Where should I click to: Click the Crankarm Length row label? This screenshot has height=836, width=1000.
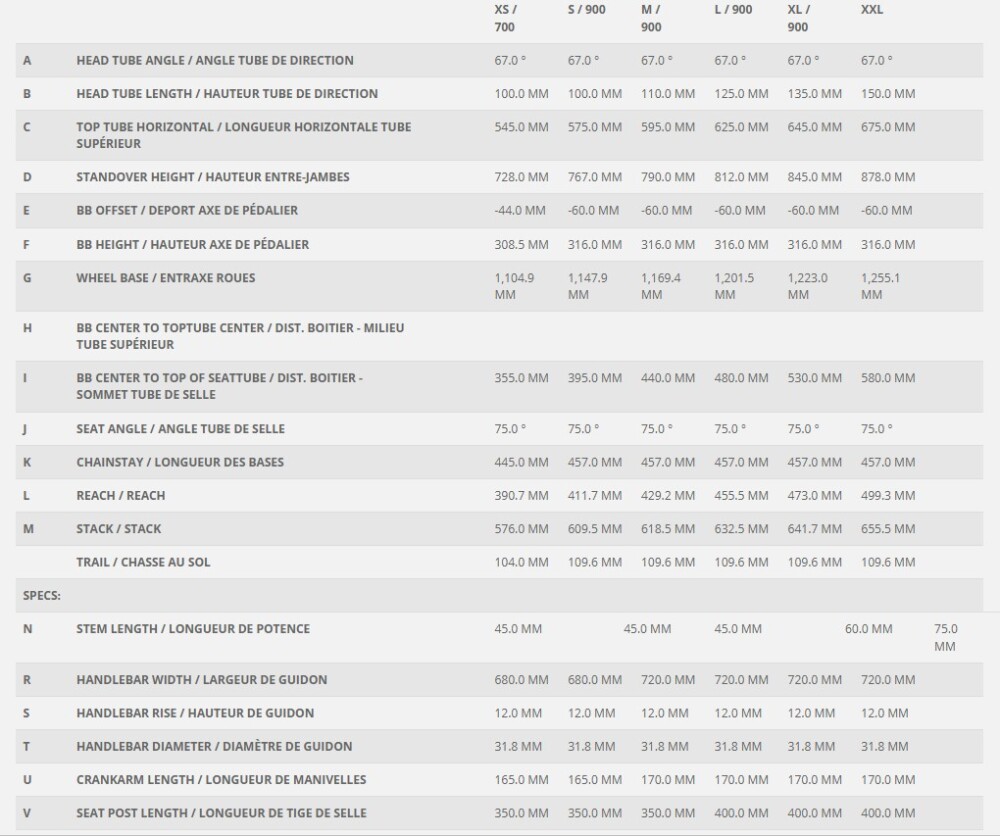pyautogui.click(x=221, y=780)
